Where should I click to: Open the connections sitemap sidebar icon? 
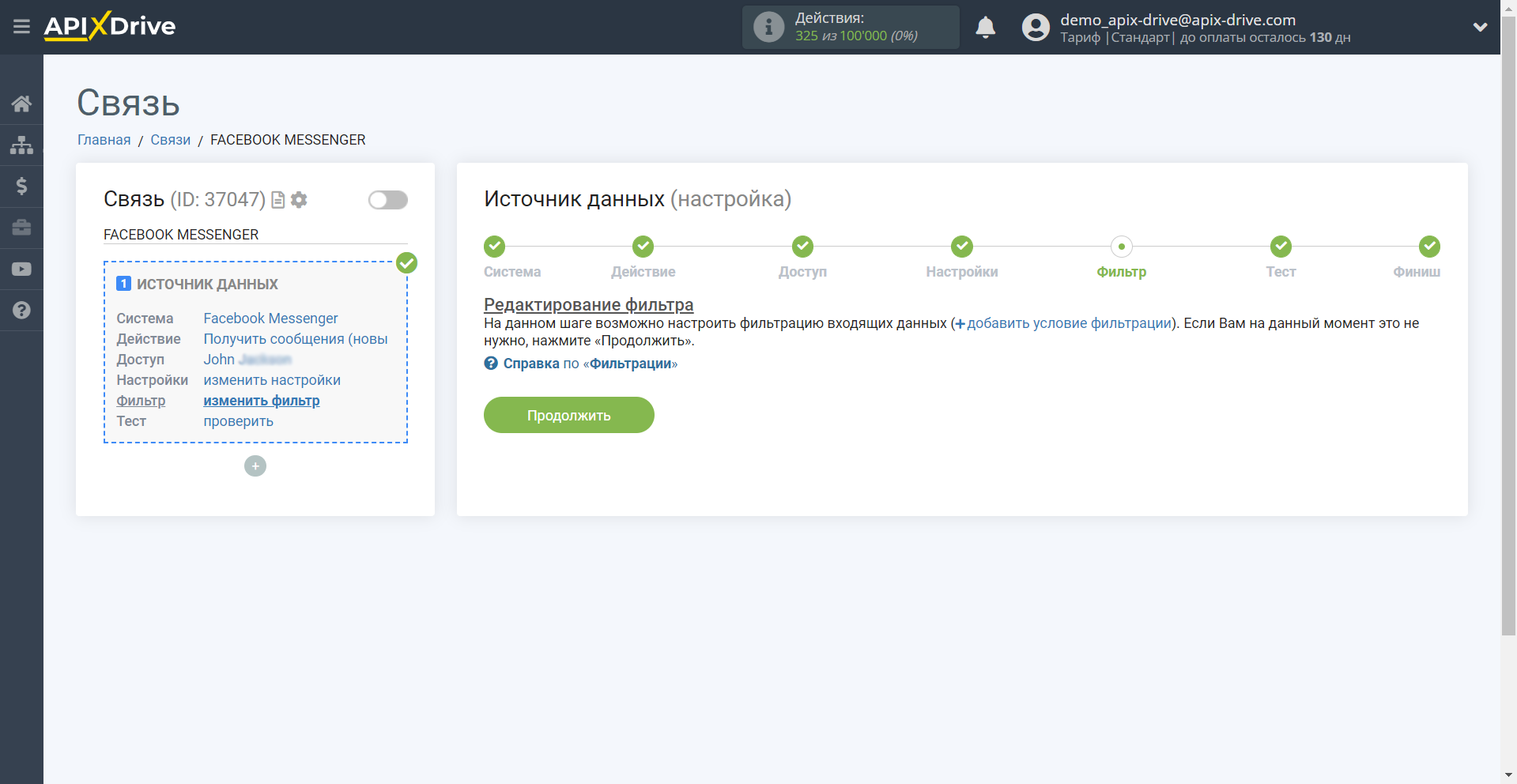pos(21,145)
